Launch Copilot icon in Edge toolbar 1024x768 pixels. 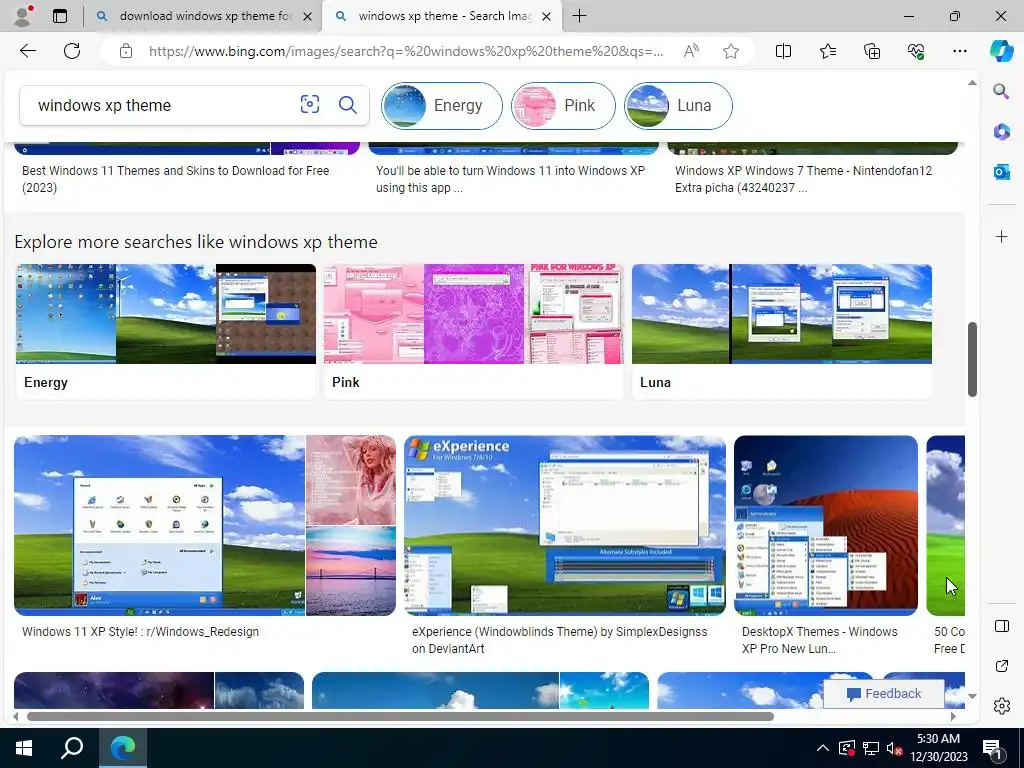pos(1001,51)
